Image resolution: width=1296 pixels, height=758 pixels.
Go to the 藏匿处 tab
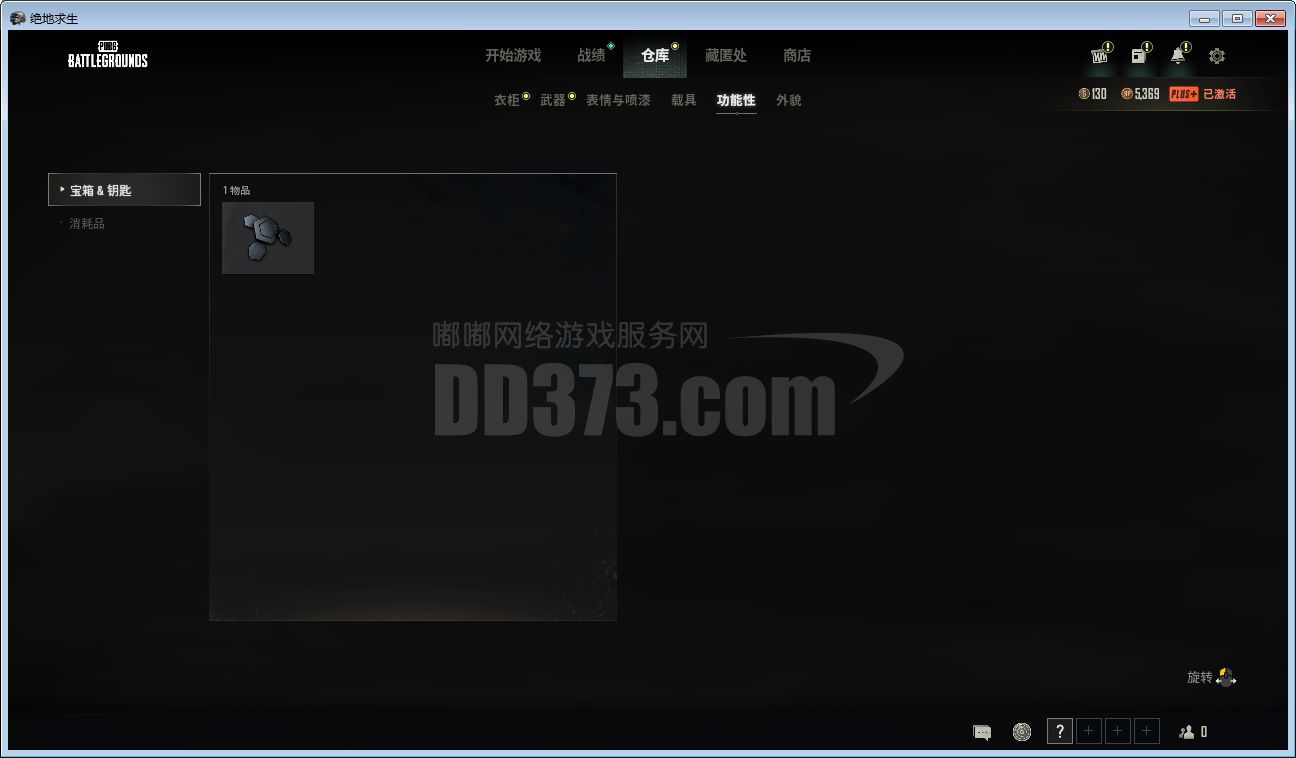[725, 56]
